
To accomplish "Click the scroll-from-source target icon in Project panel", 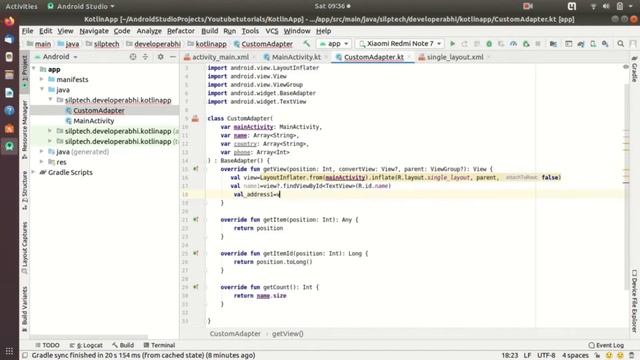I will (x=133, y=57).
